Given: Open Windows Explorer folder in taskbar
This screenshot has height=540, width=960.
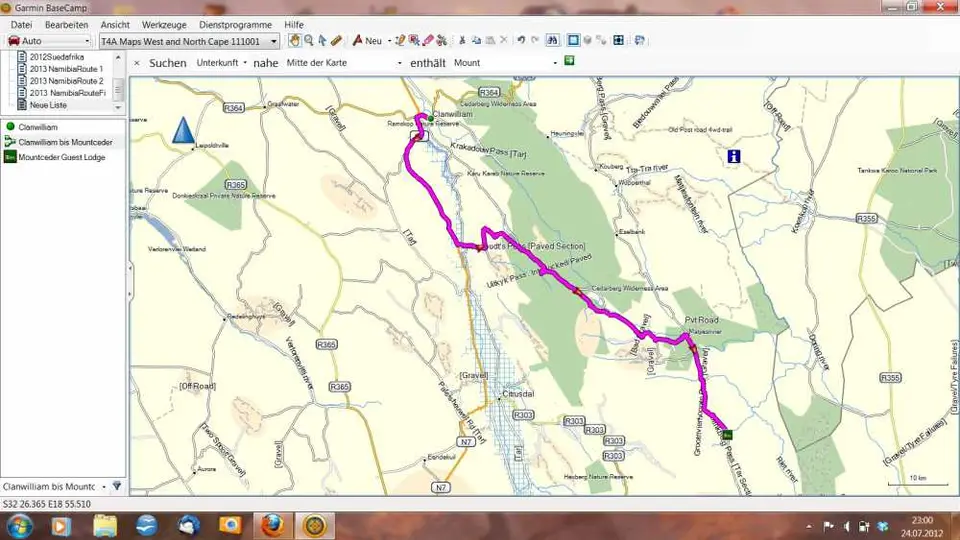Looking at the screenshot, I should (105, 526).
